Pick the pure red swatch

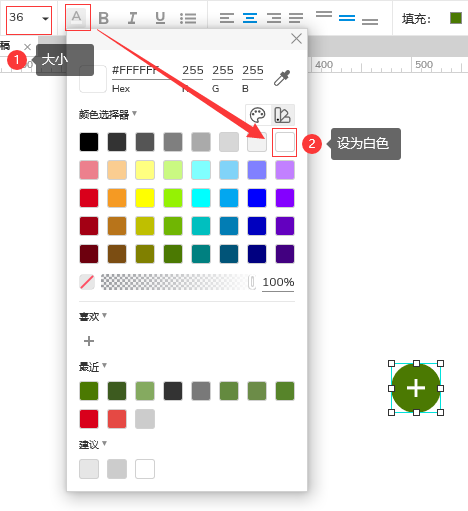tap(89, 198)
